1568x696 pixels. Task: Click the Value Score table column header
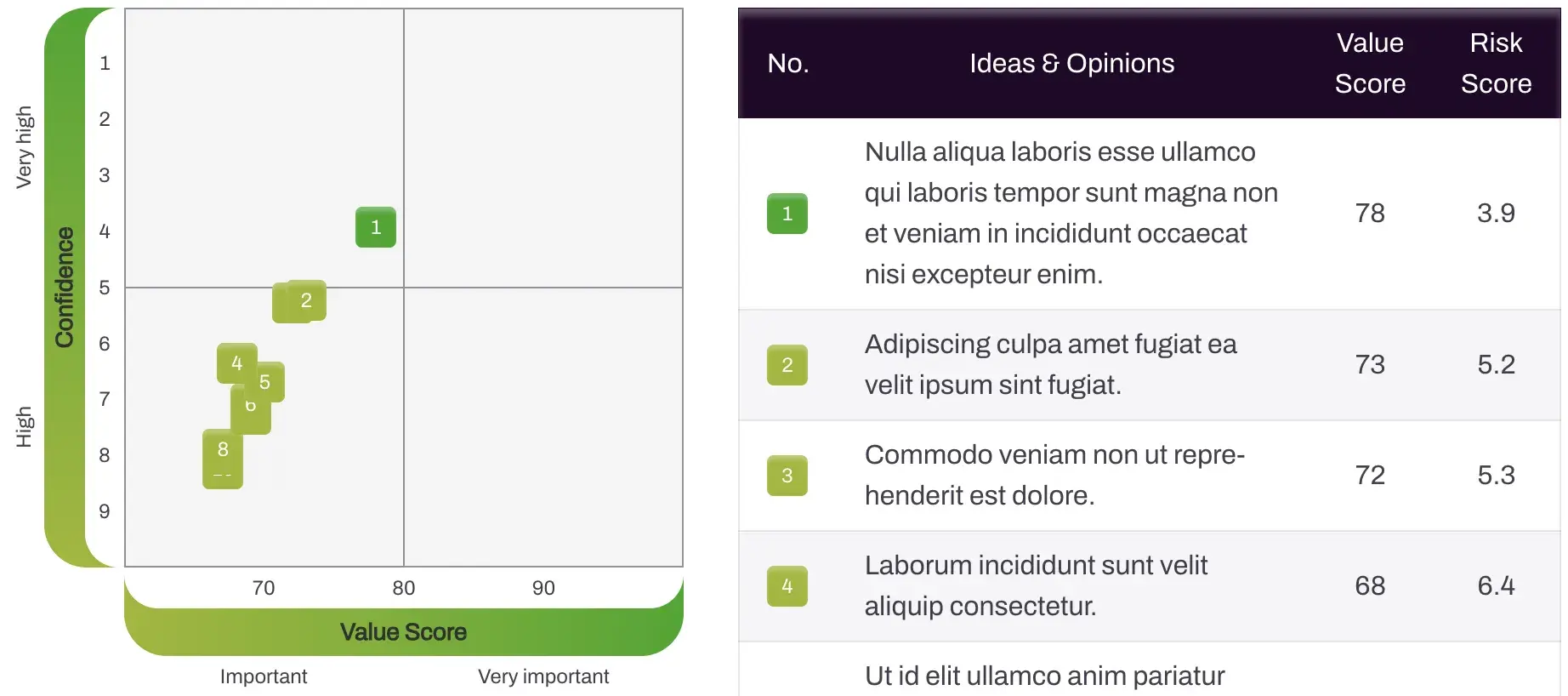[1369, 63]
